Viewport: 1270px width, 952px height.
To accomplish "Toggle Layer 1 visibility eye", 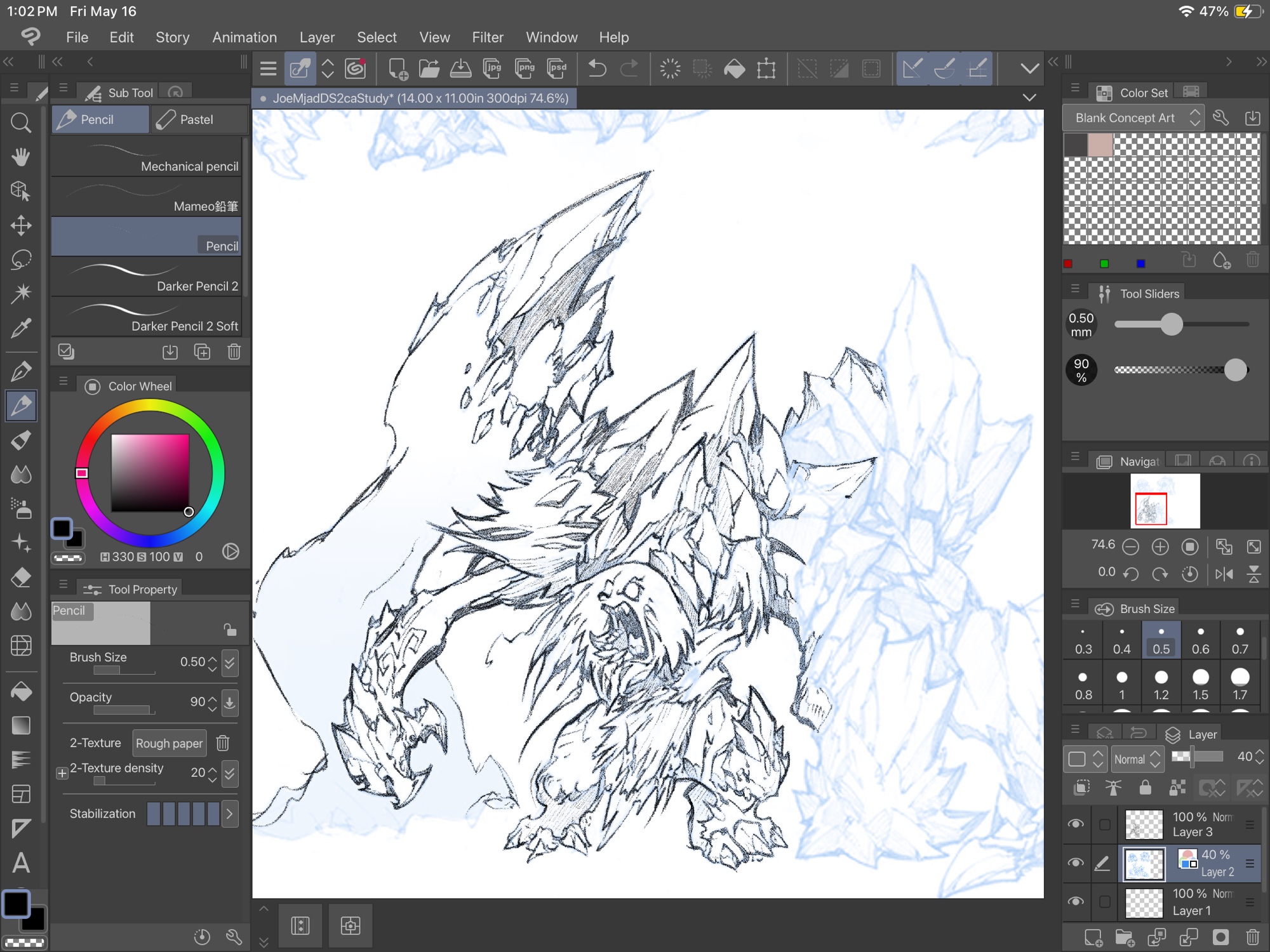I will point(1076,901).
